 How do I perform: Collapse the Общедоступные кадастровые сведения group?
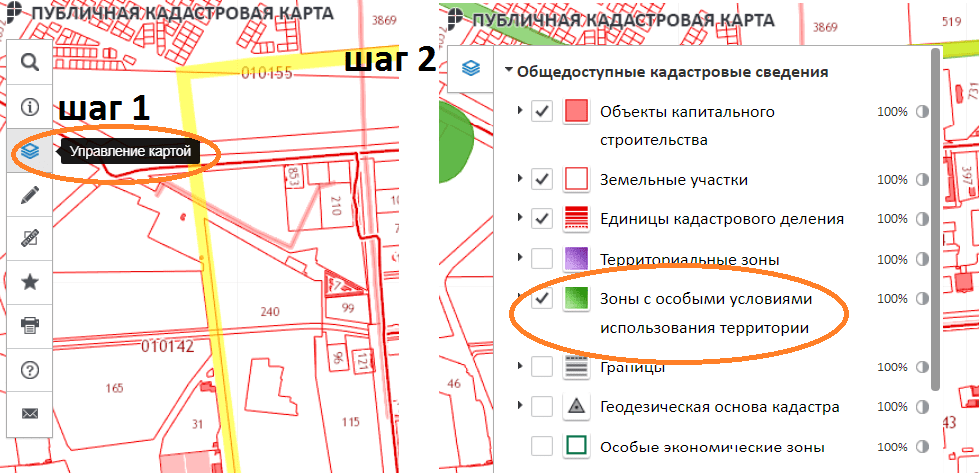click(509, 72)
